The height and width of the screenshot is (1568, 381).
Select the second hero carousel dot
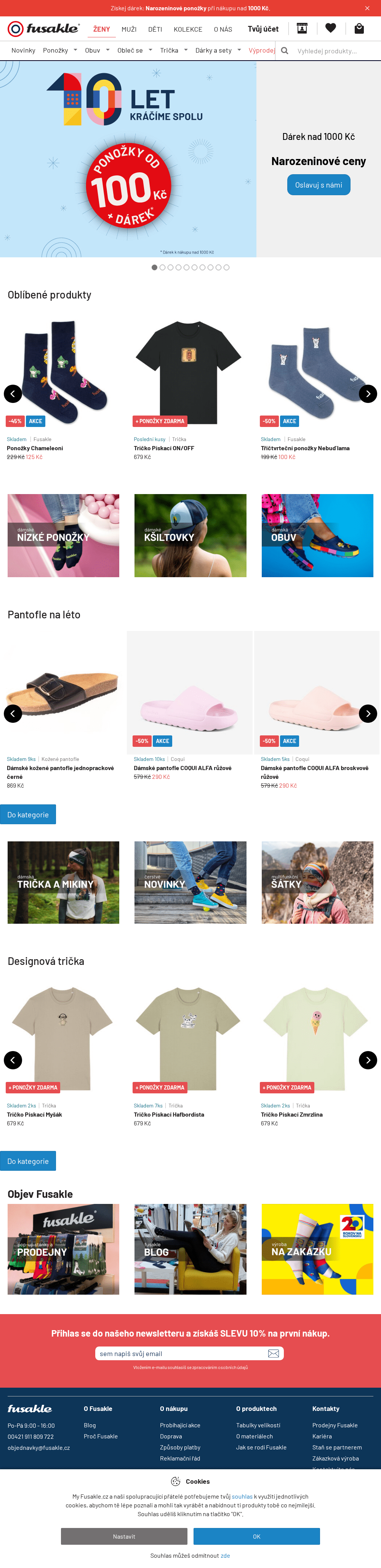click(163, 267)
